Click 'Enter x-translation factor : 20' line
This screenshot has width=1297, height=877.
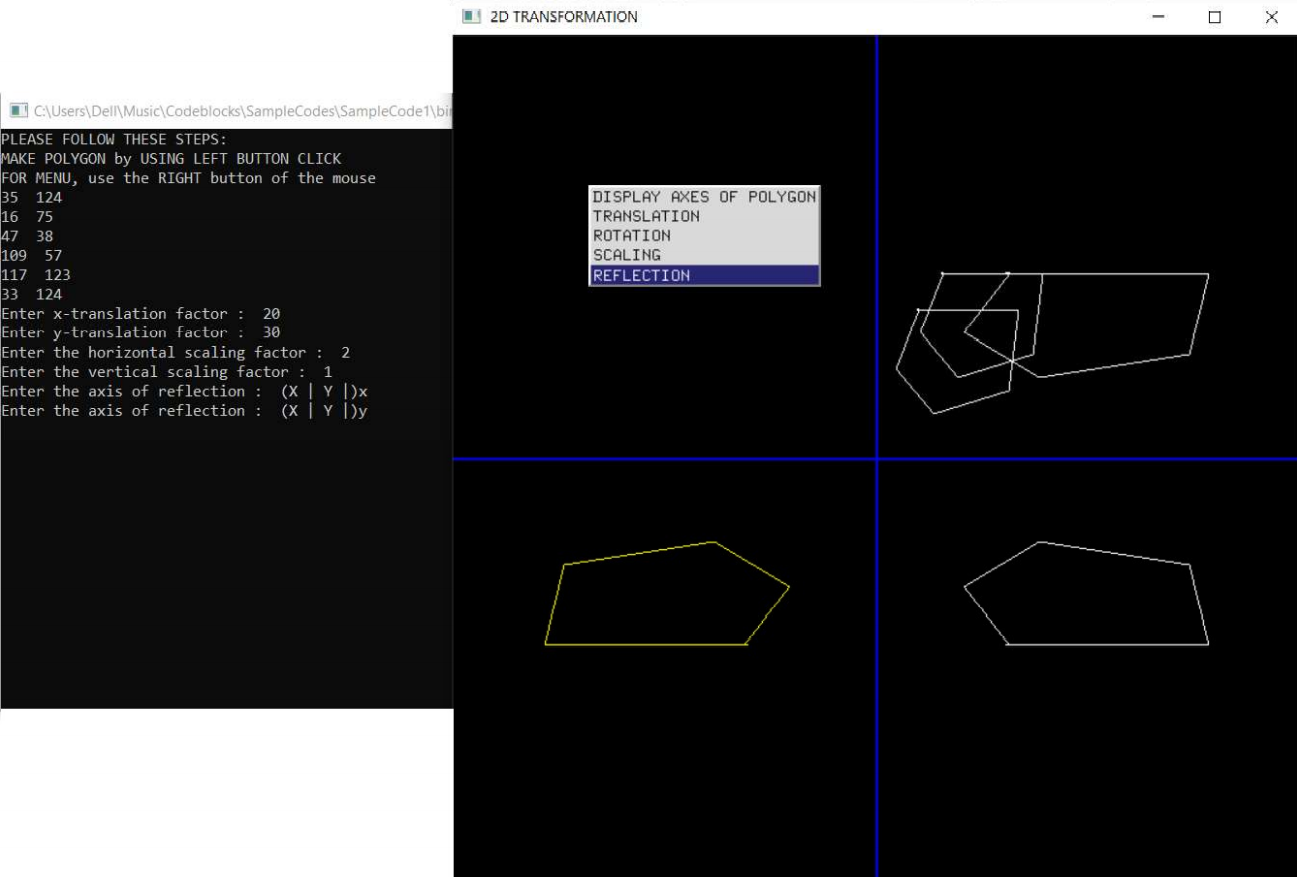pos(141,313)
